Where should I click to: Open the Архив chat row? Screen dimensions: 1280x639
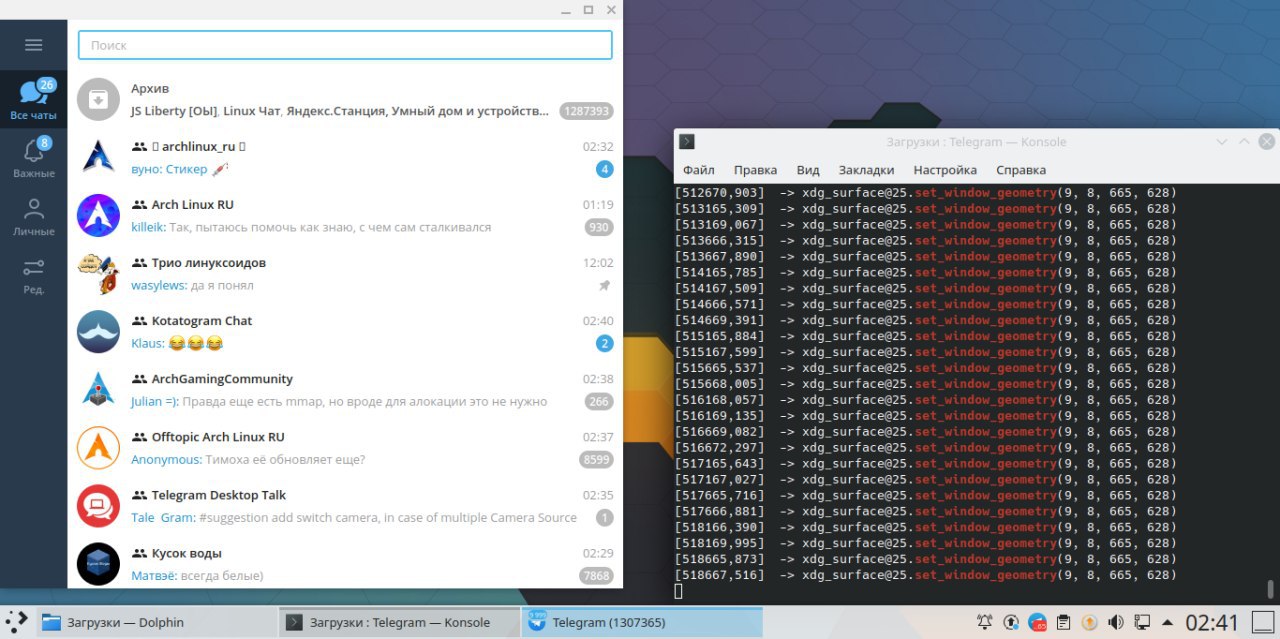(345, 99)
